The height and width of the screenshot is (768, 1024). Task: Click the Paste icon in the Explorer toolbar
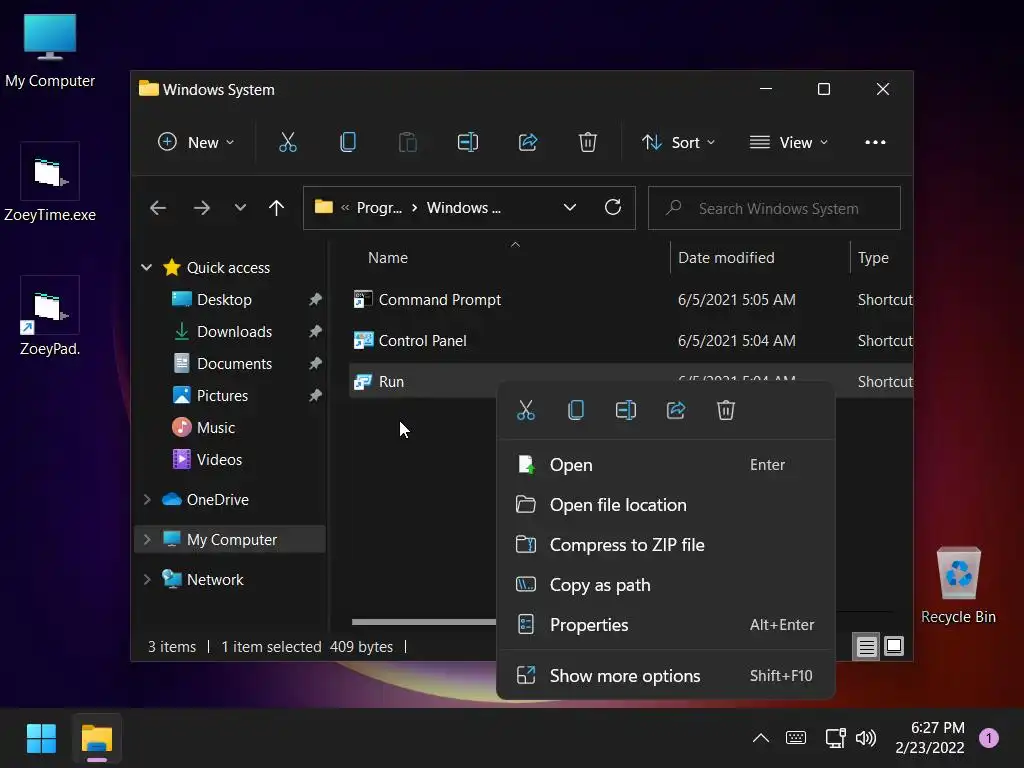click(408, 142)
